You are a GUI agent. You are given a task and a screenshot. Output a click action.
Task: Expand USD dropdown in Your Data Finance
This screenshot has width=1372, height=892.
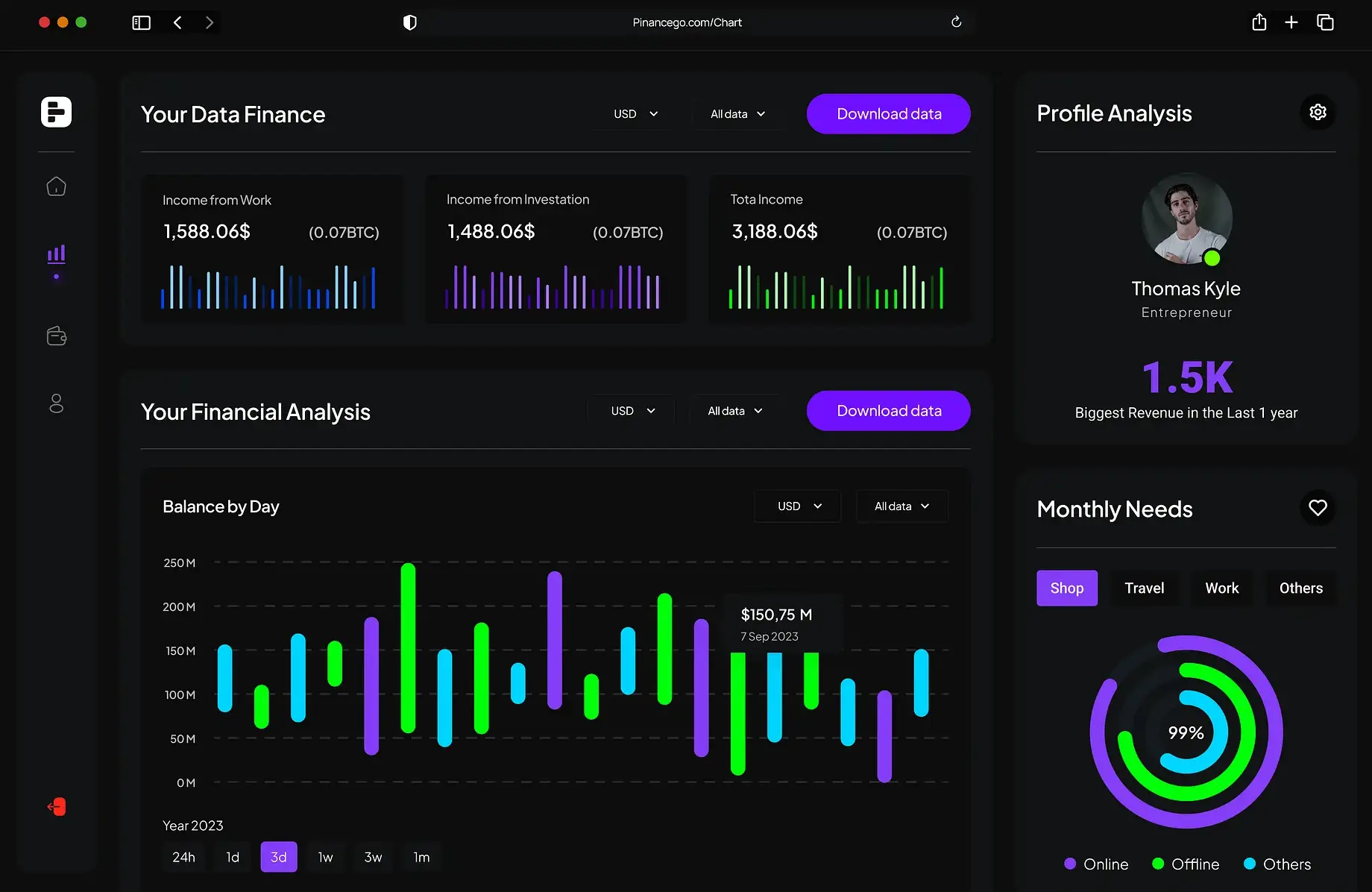[x=635, y=114]
